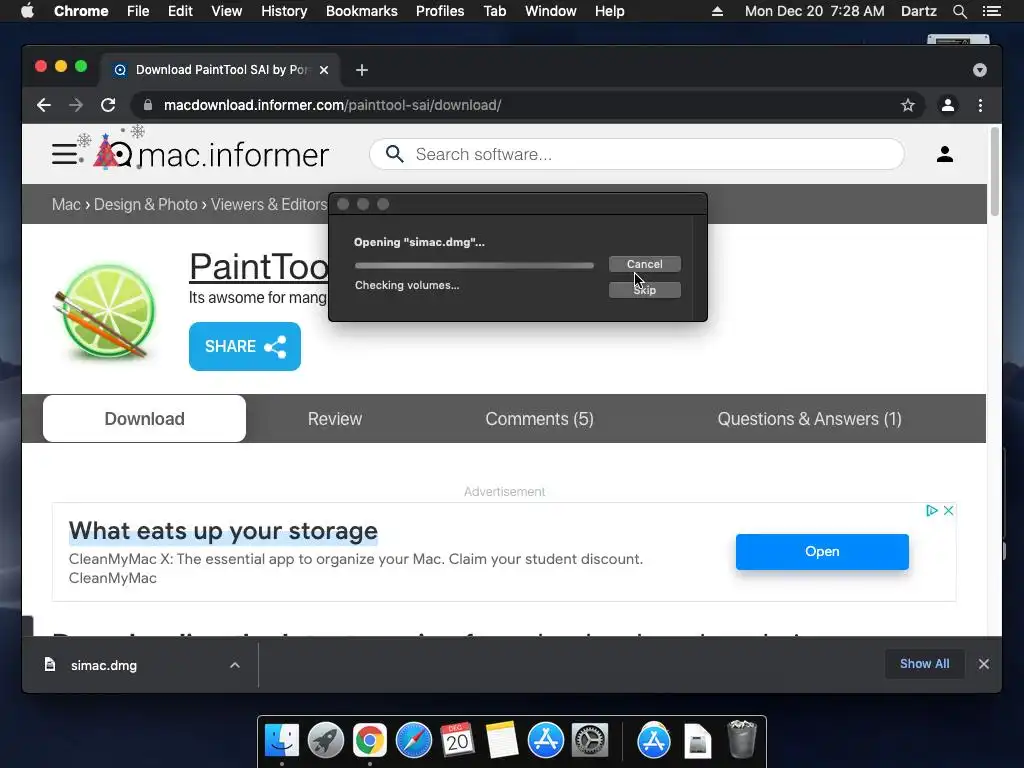The height and width of the screenshot is (768, 1024).
Task: Click Chrome's forward navigation arrow
Action: (76, 105)
